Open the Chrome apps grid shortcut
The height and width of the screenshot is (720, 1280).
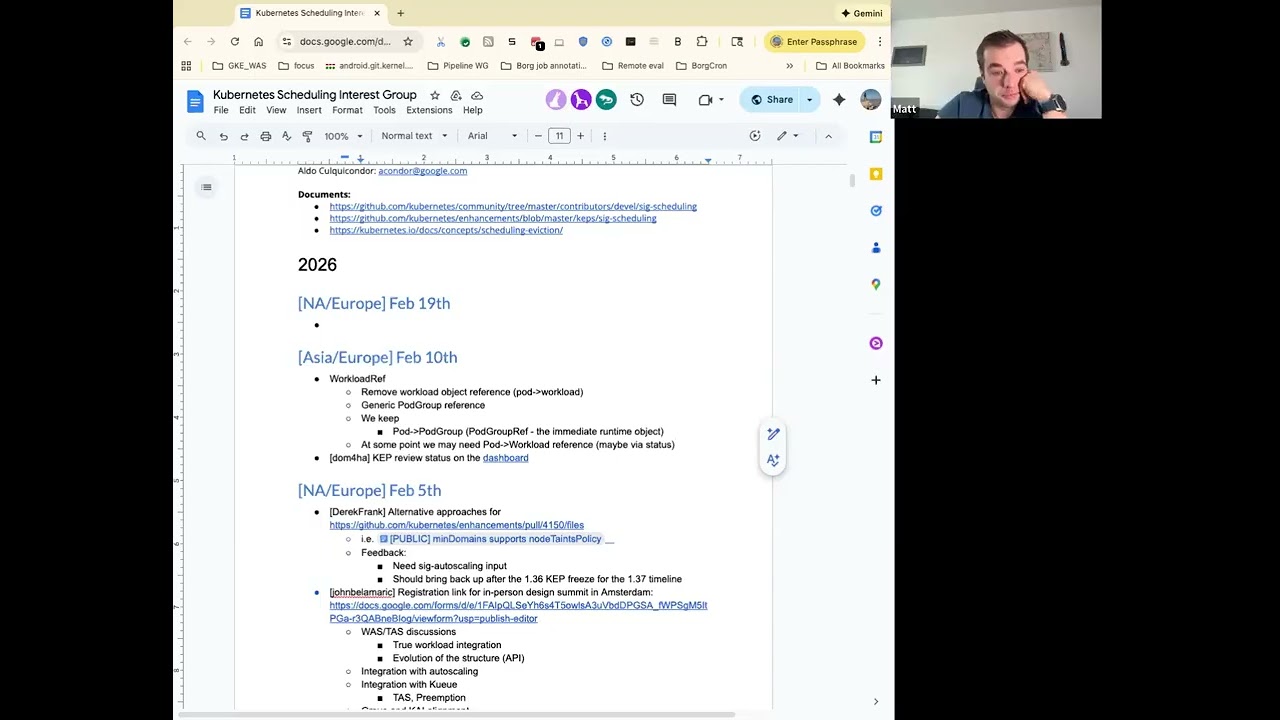(186, 66)
